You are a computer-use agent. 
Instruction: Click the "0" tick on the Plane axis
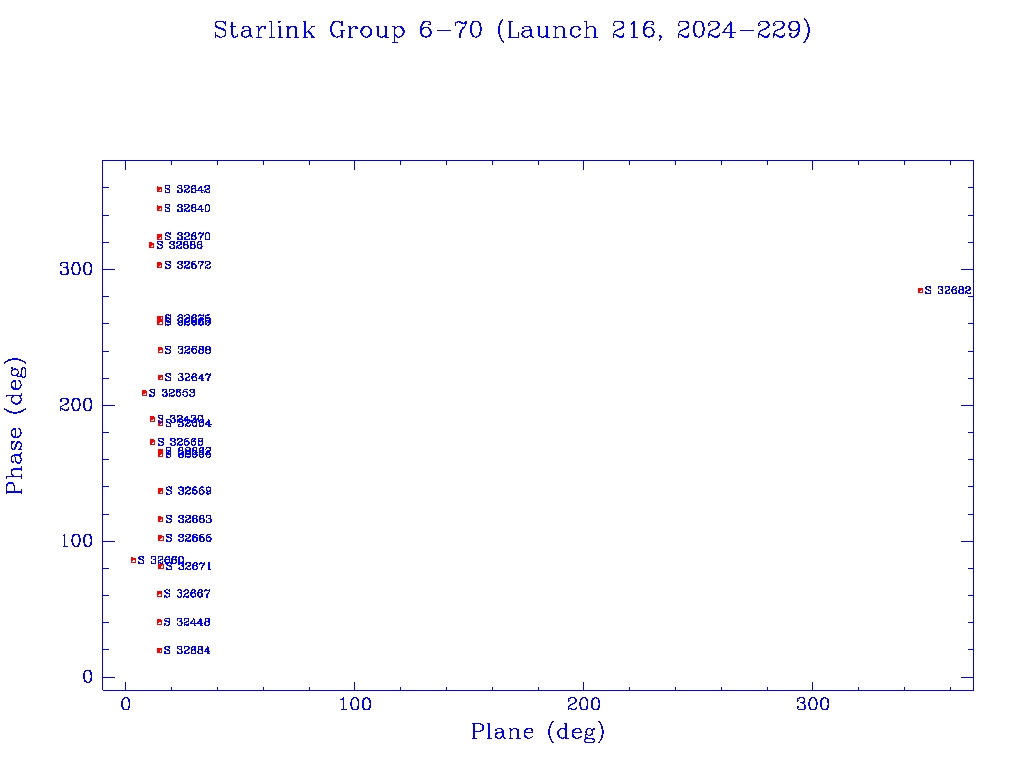click(125, 704)
